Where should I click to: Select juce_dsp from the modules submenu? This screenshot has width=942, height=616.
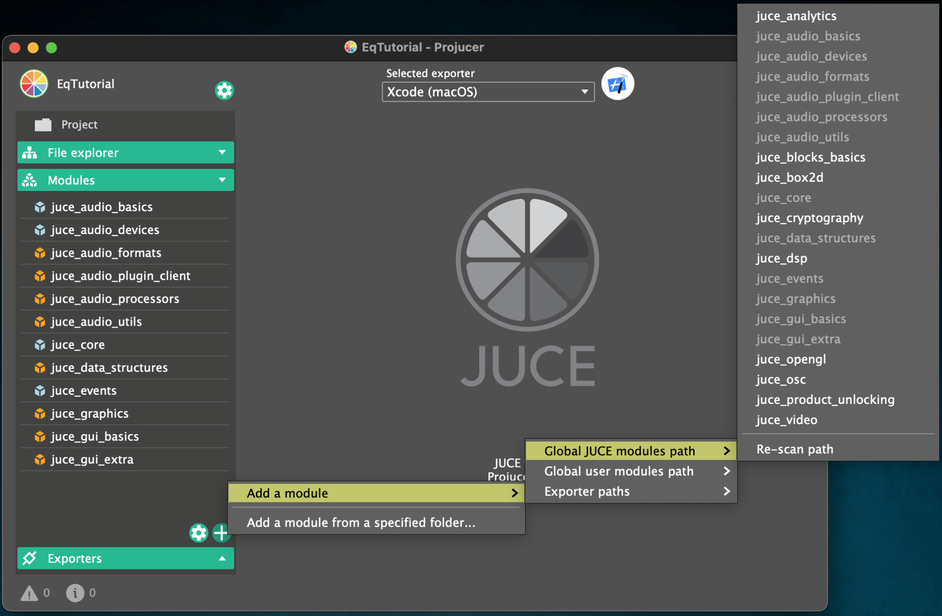(x=782, y=258)
